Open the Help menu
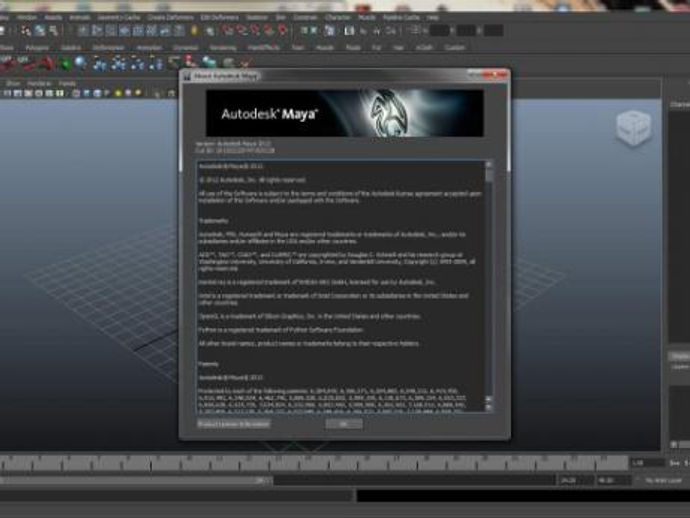This screenshot has height=518, width=690. pos(433,18)
